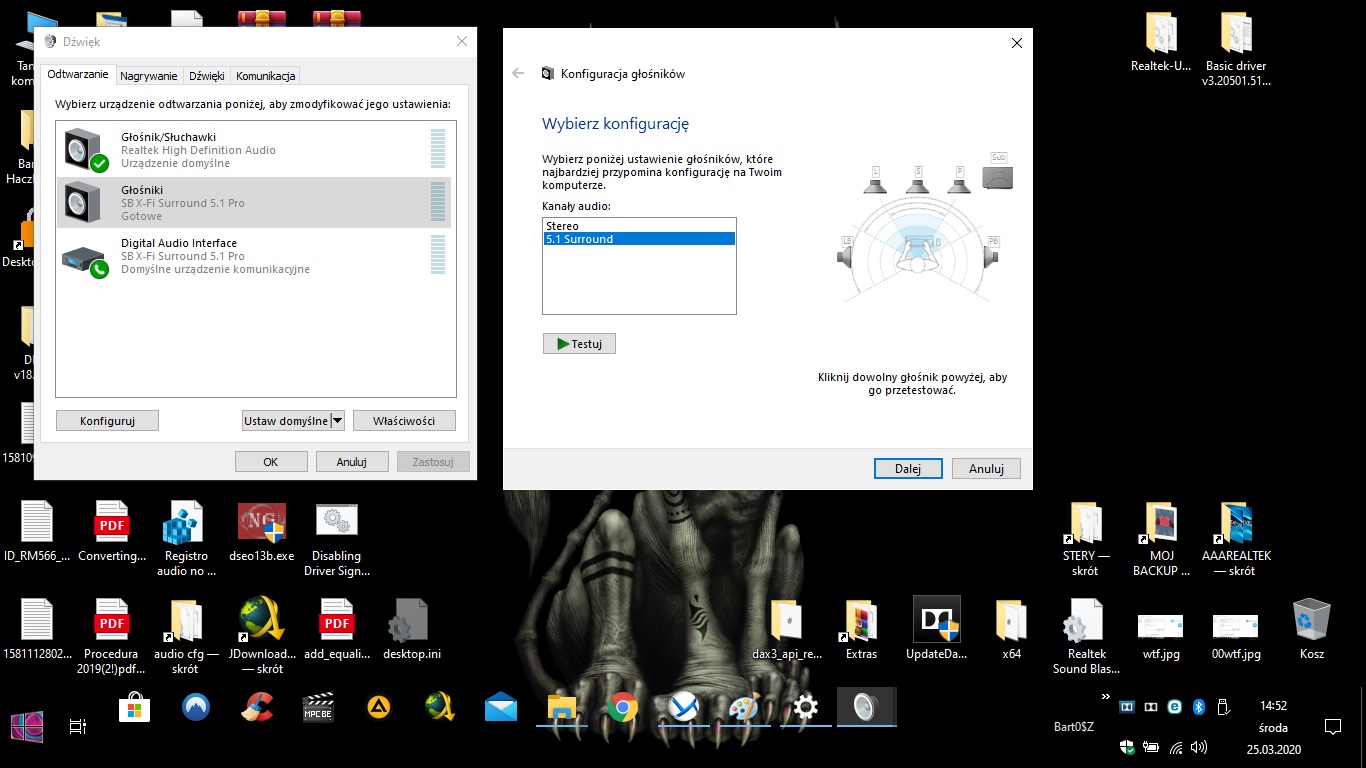The height and width of the screenshot is (768, 1366).
Task: Open the Basic driver v3.20501 folder
Action: click(1237, 49)
